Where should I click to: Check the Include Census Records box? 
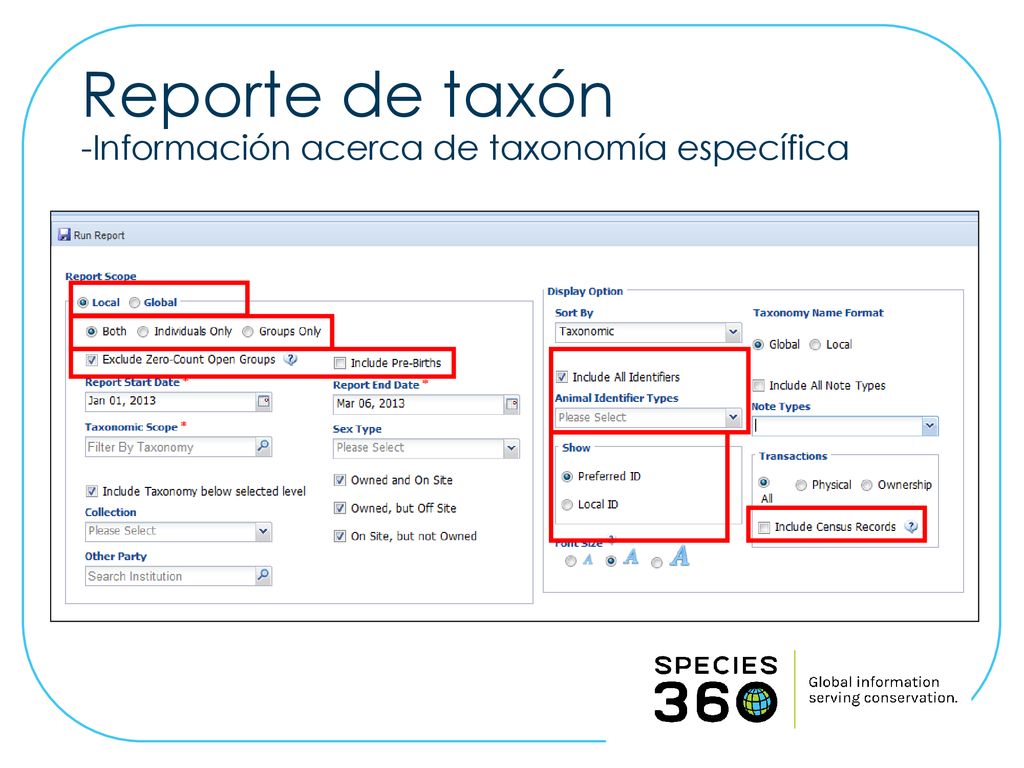click(x=764, y=527)
